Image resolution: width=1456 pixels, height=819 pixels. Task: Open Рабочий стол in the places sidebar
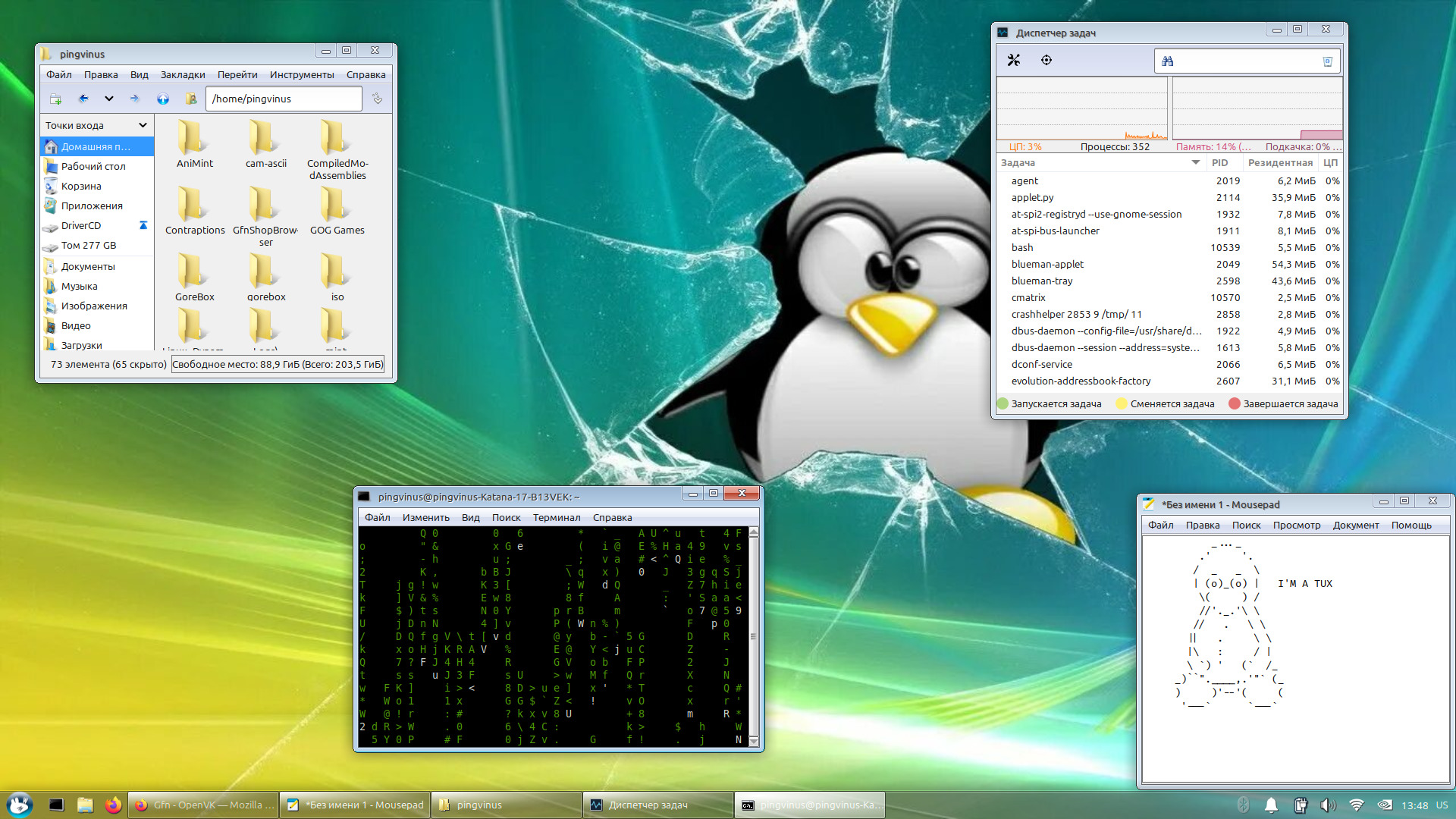pos(97,166)
